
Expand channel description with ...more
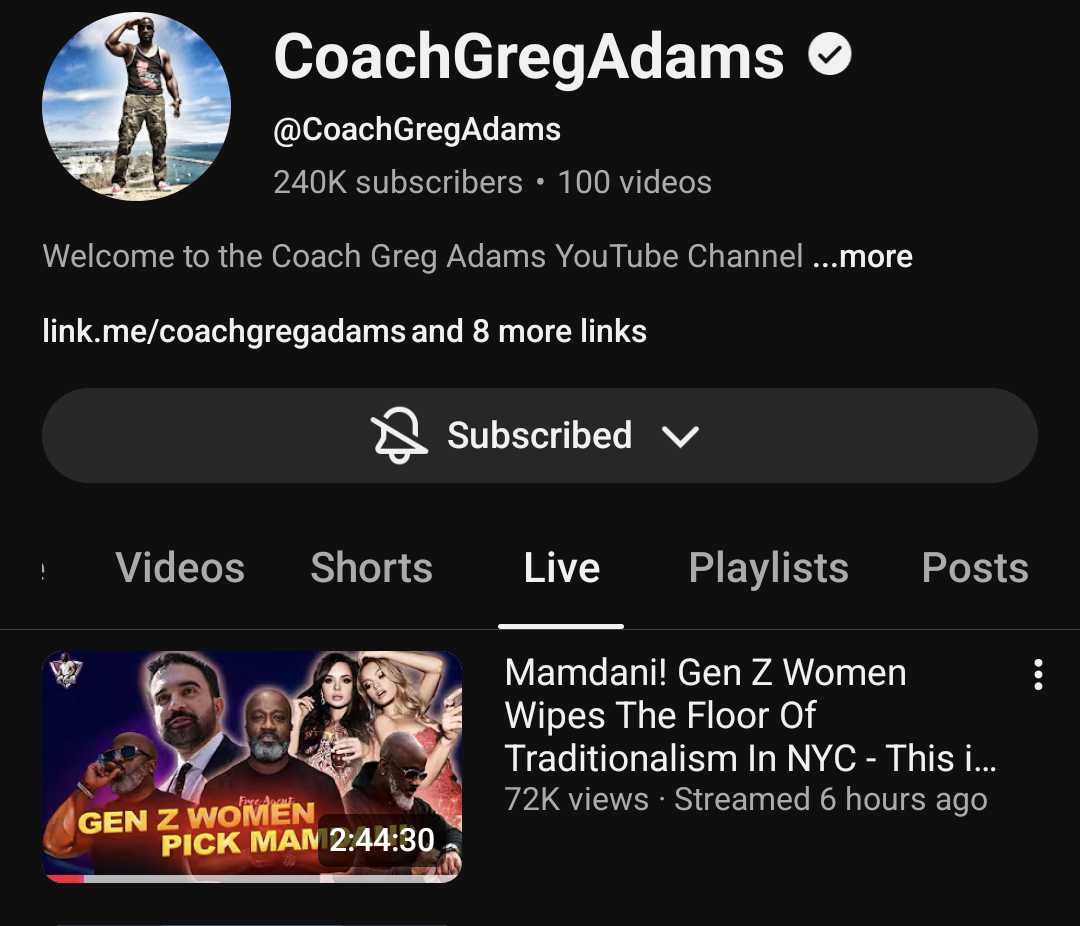tap(862, 256)
